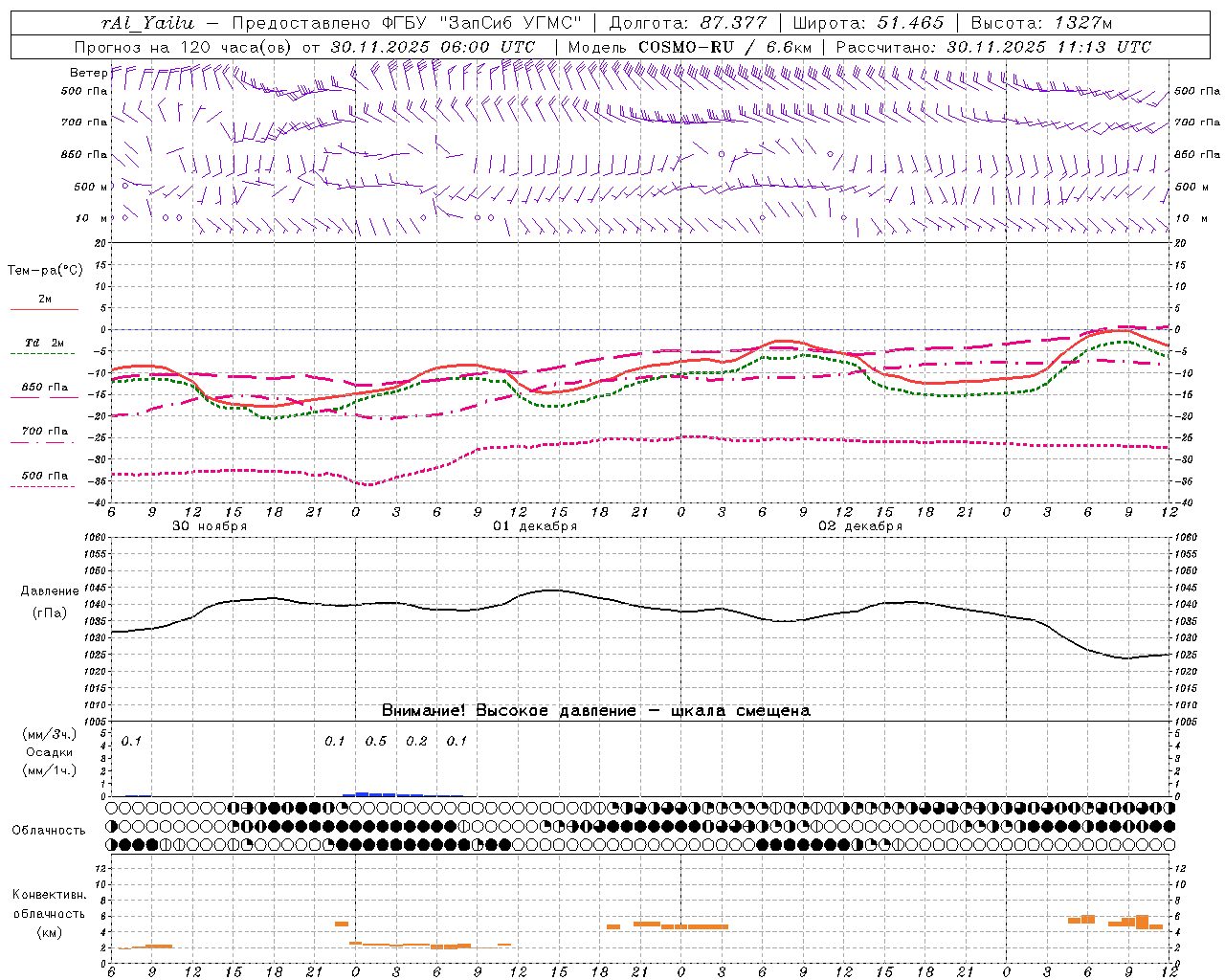The height and width of the screenshot is (980, 1225).
Task: Click the station name rAl_Yailu in header
Action: tap(147, 23)
